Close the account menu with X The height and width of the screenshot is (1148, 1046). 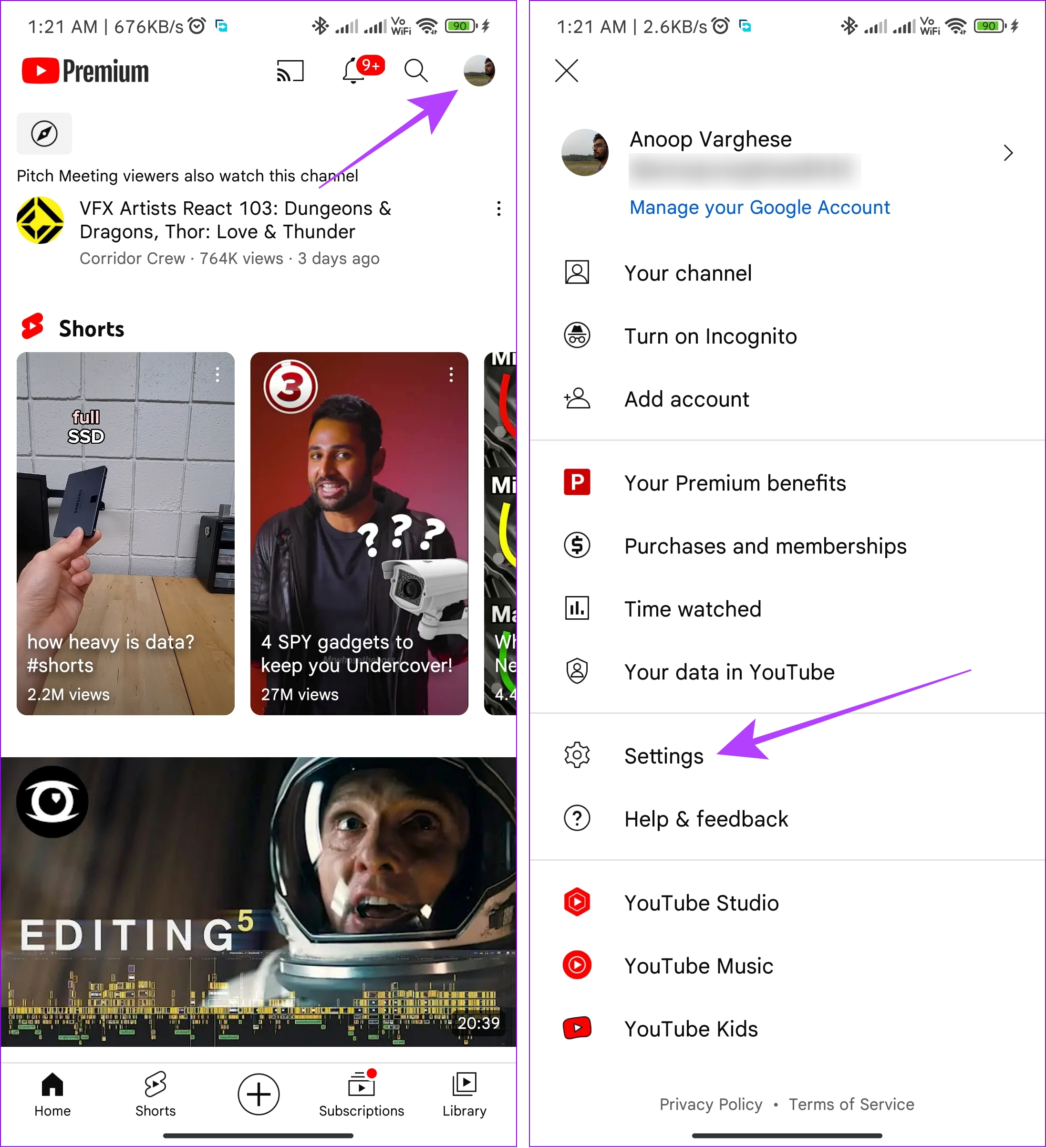pos(567,71)
